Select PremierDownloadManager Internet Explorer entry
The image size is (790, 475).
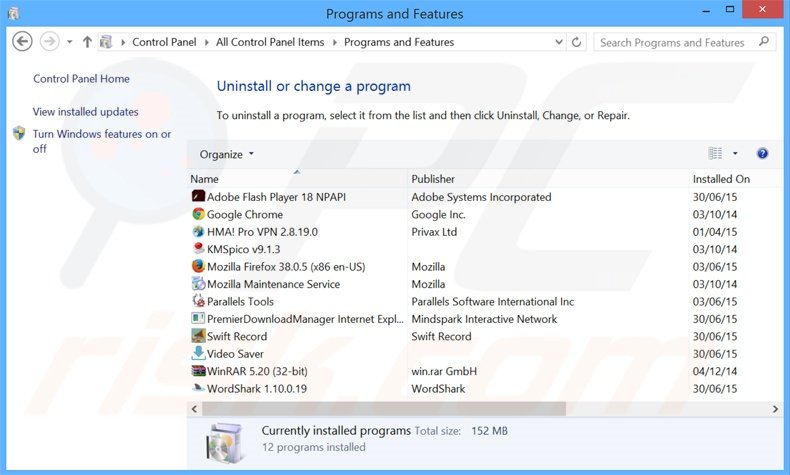coord(305,319)
